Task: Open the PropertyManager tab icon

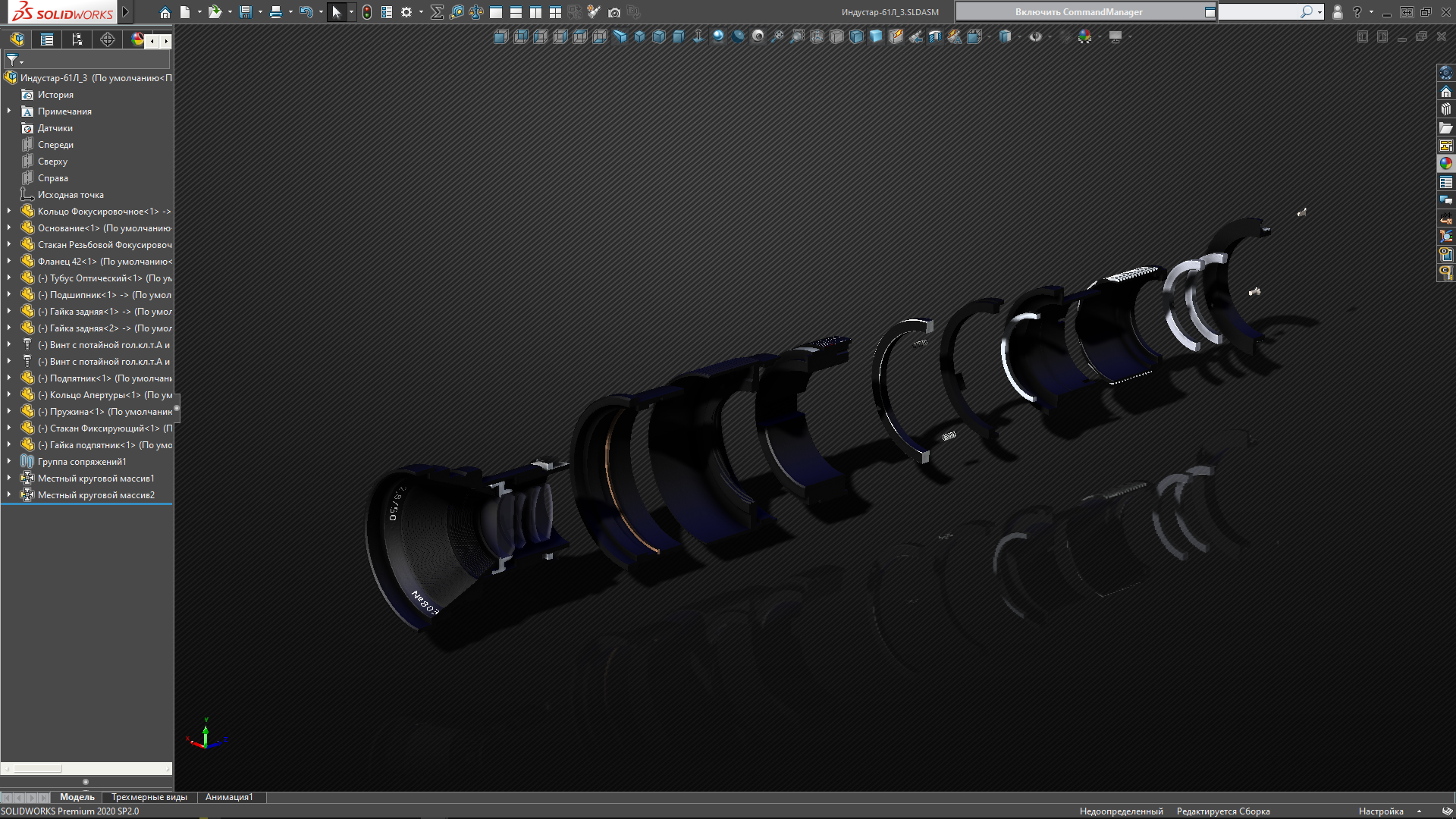Action: [47, 40]
